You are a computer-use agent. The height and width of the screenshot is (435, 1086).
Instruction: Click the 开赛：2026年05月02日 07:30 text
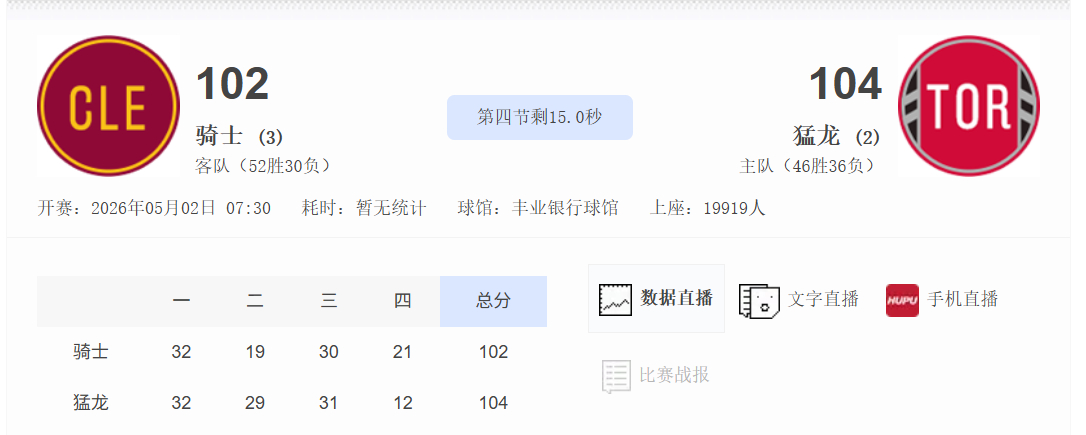click(x=154, y=208)
